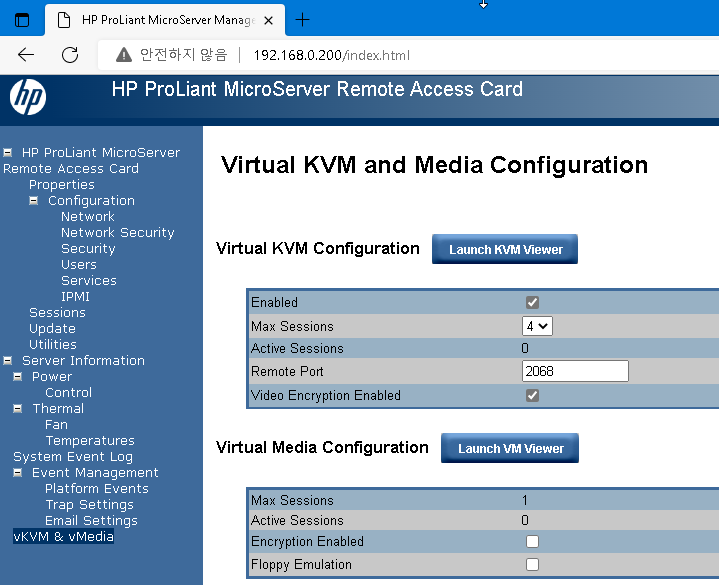Open the Update page
This screenshot has width=719, height=585.
click(52, 329)
